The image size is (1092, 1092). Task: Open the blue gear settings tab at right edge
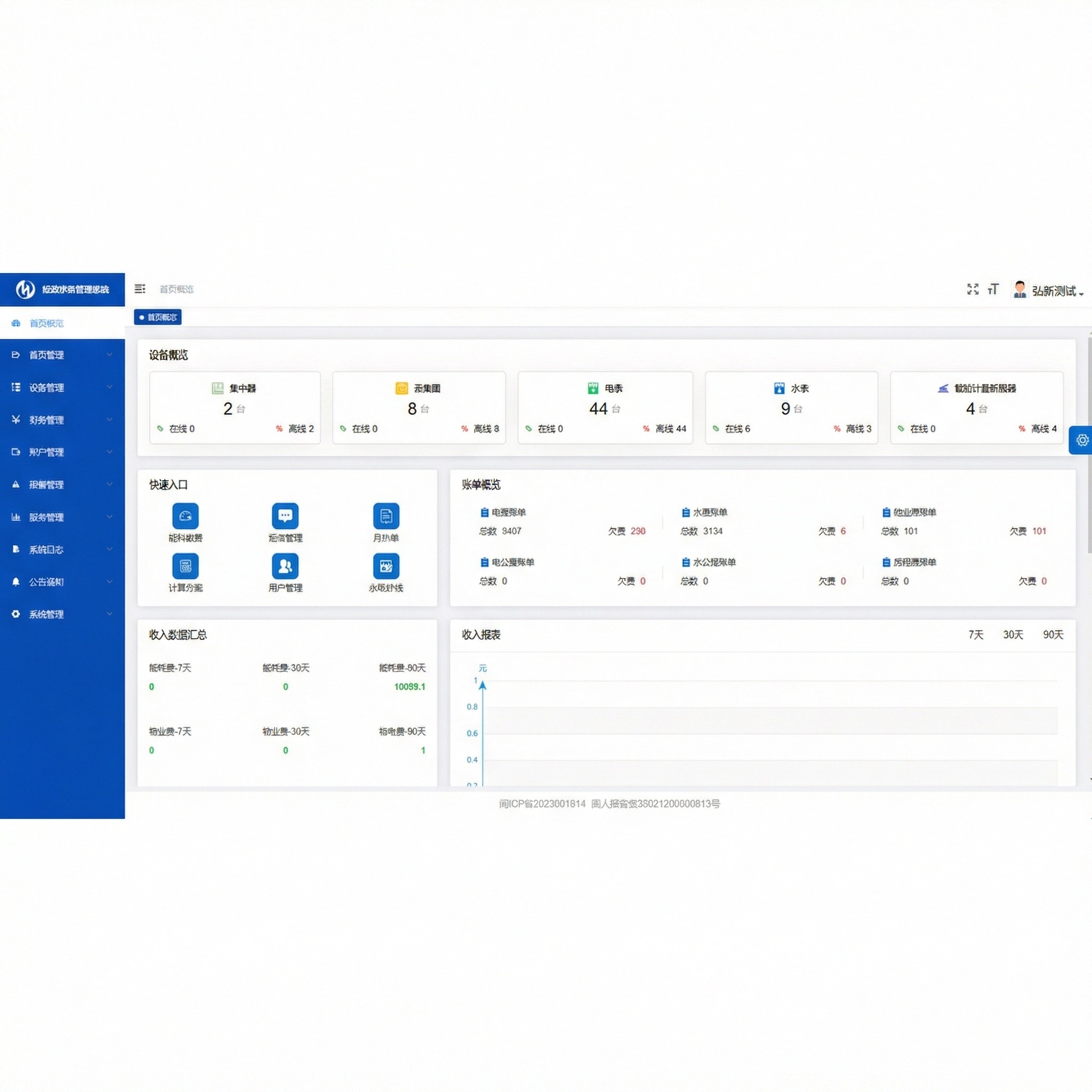coord(1081,440)
